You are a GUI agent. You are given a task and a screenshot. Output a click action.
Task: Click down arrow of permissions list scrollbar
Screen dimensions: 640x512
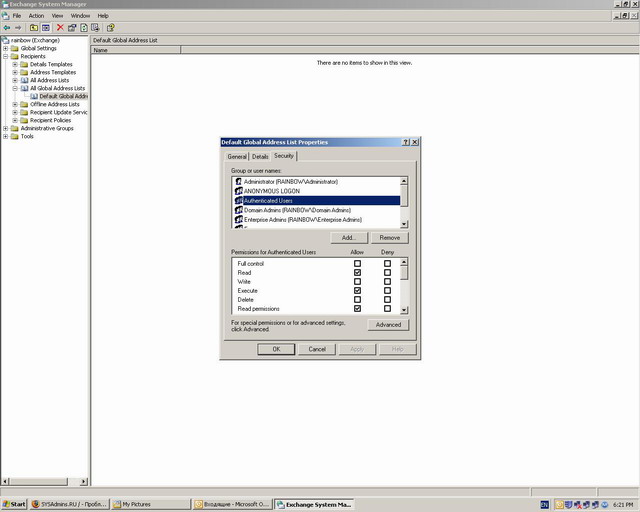pyautogui.click(x=404, y=310)
